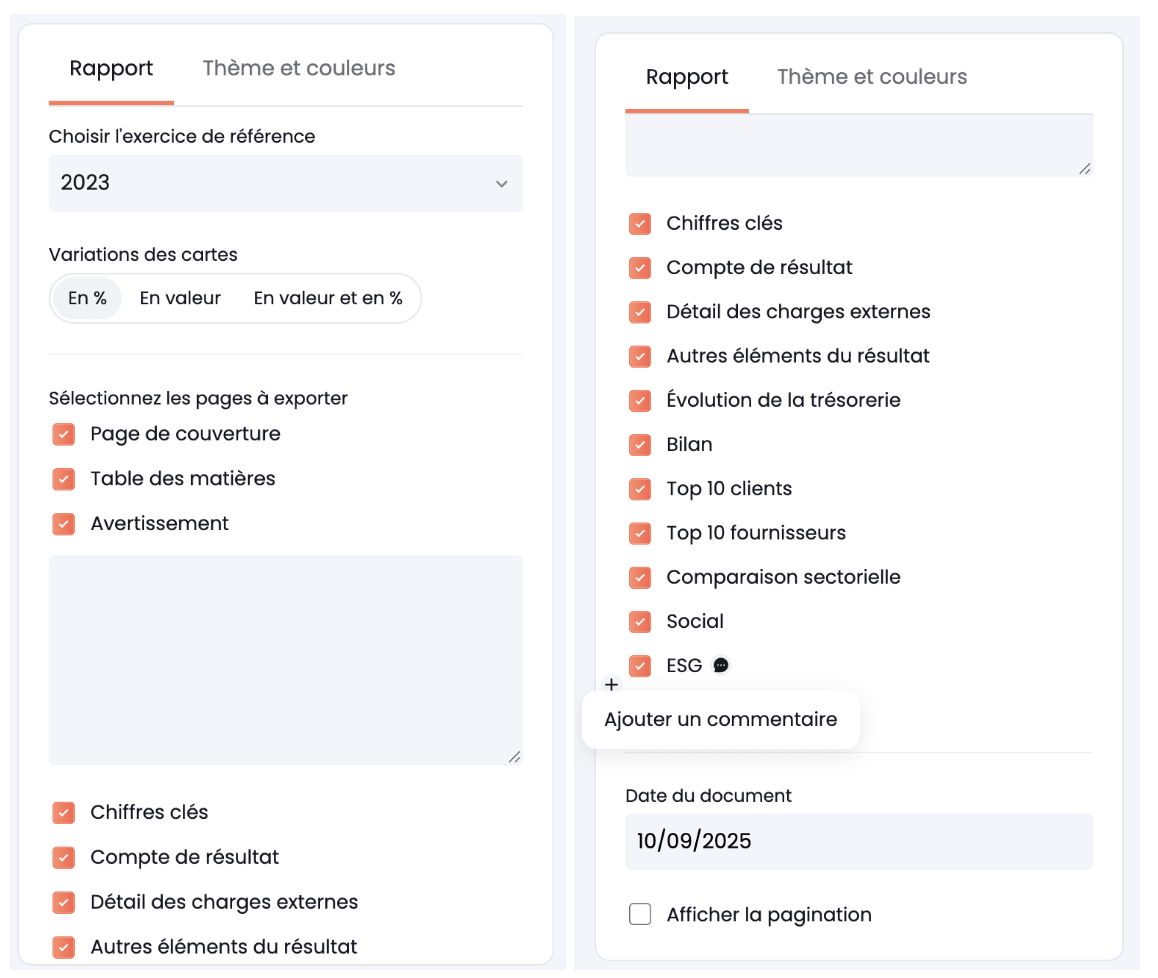Toggle the Bilan checkbox

640,445
